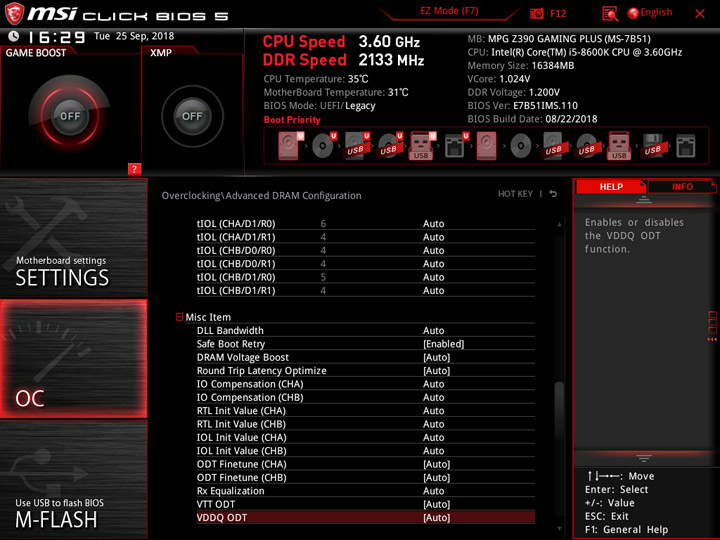The width and height of the screenshot is (720, 540).
Task: Go back using the return arrow icon
Action: [x=553, y=194]
